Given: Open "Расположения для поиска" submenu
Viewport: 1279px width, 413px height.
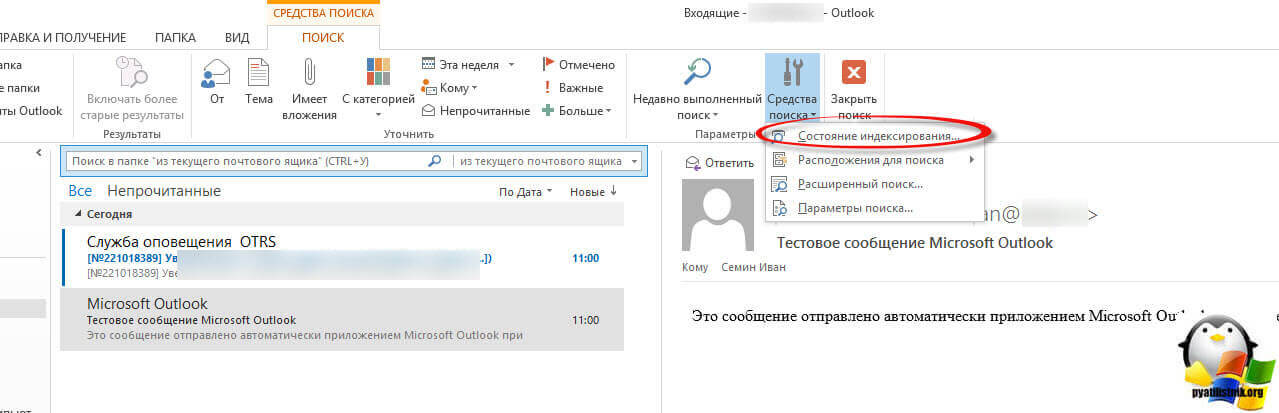Looking at the screenshot, I should (875, 160).
